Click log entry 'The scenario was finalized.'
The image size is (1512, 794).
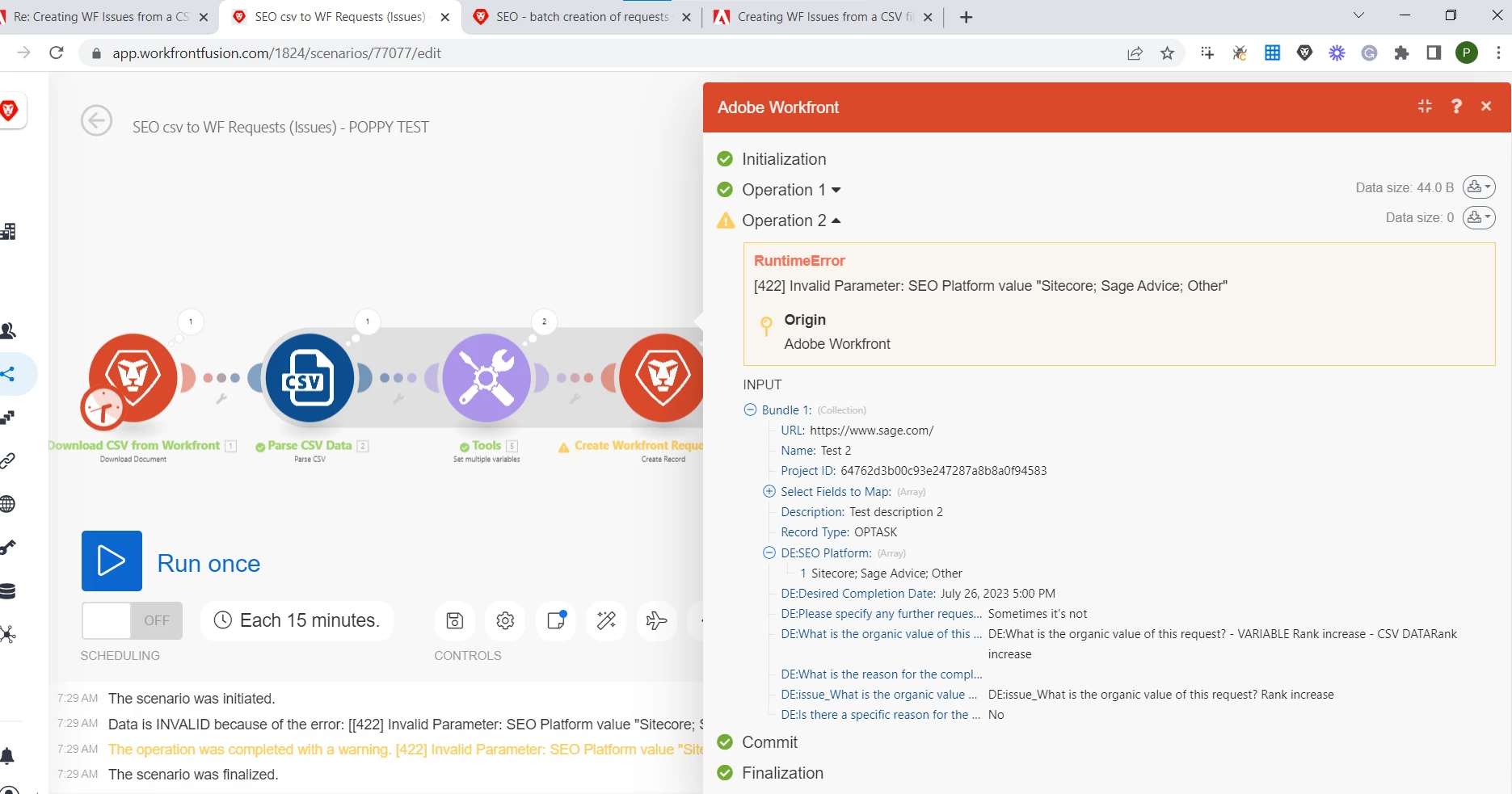pyautogui.click(x=193, y=775)
